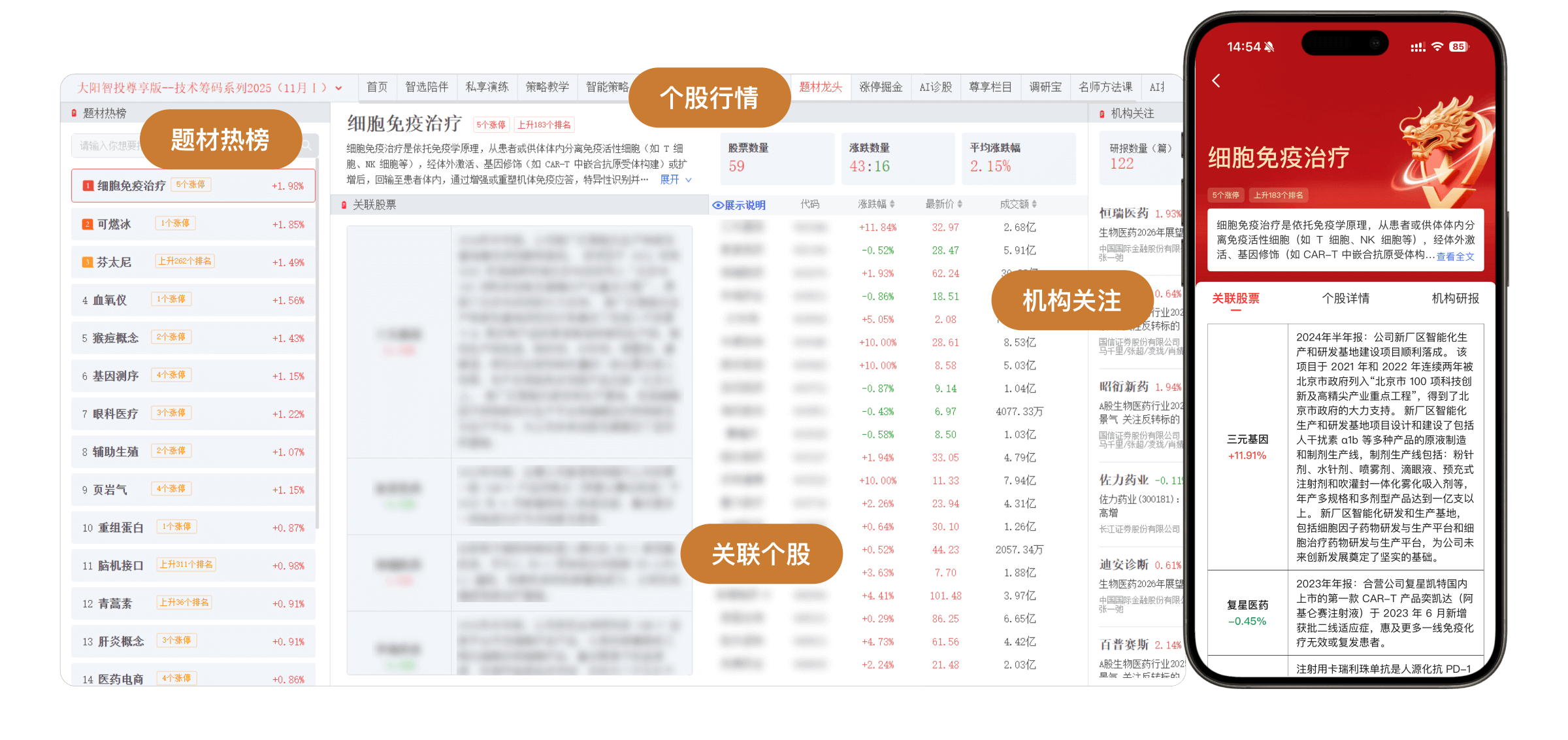
Task: Sort stocks by 成交额 column arrows
Action: point(1034,205)
